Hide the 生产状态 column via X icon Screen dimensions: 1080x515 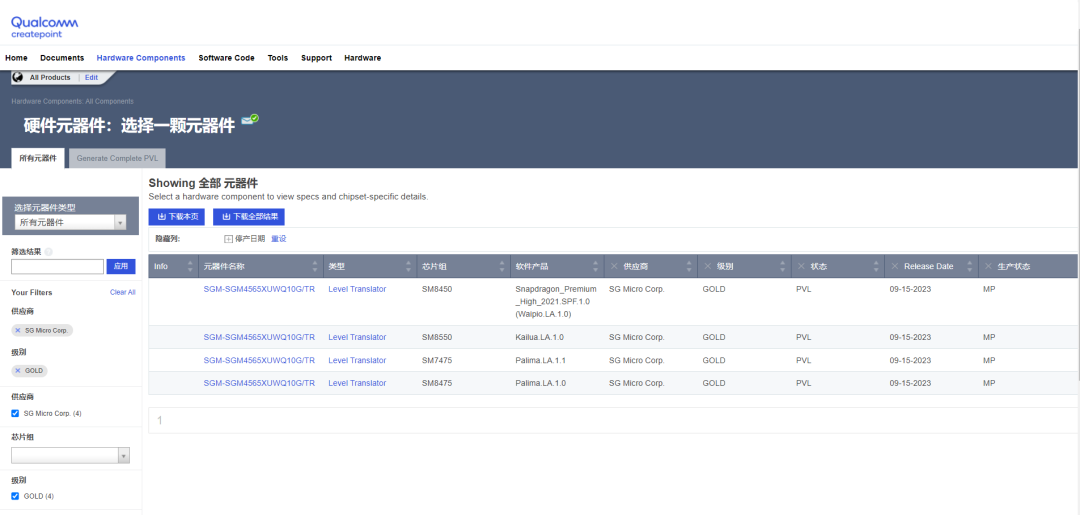click(988, 266)
